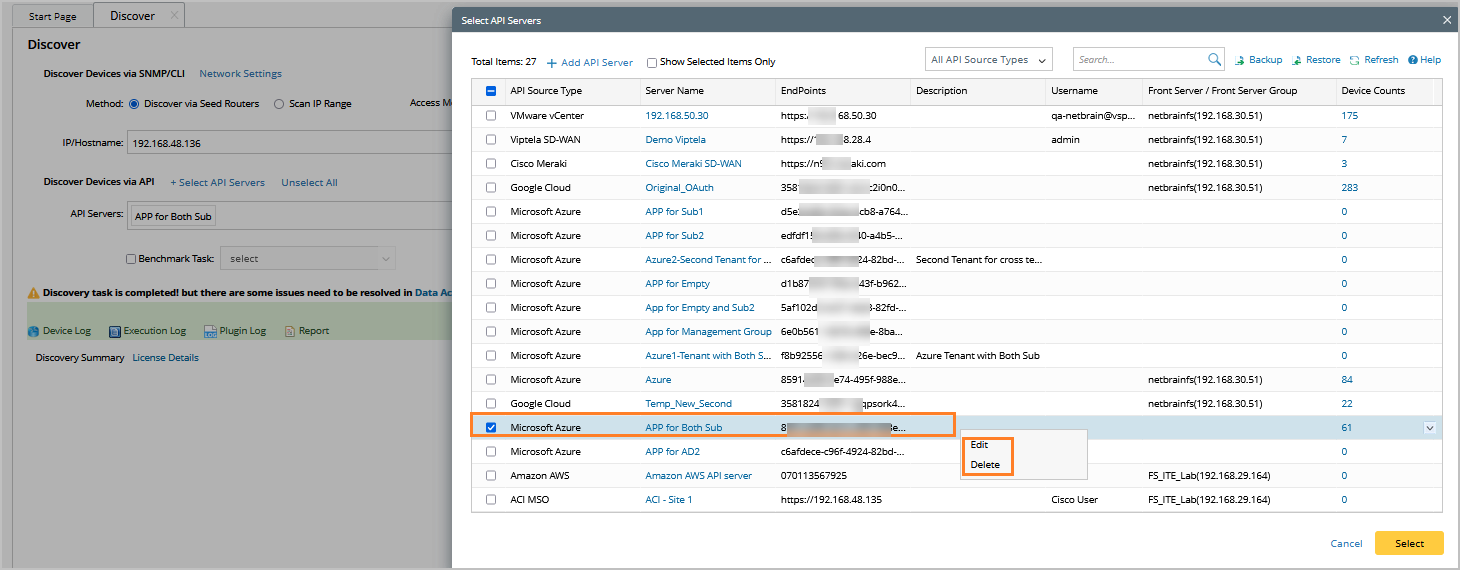Choose Delete from the context menu
The width and height of the screenshot is (1460, 570).
985,465
